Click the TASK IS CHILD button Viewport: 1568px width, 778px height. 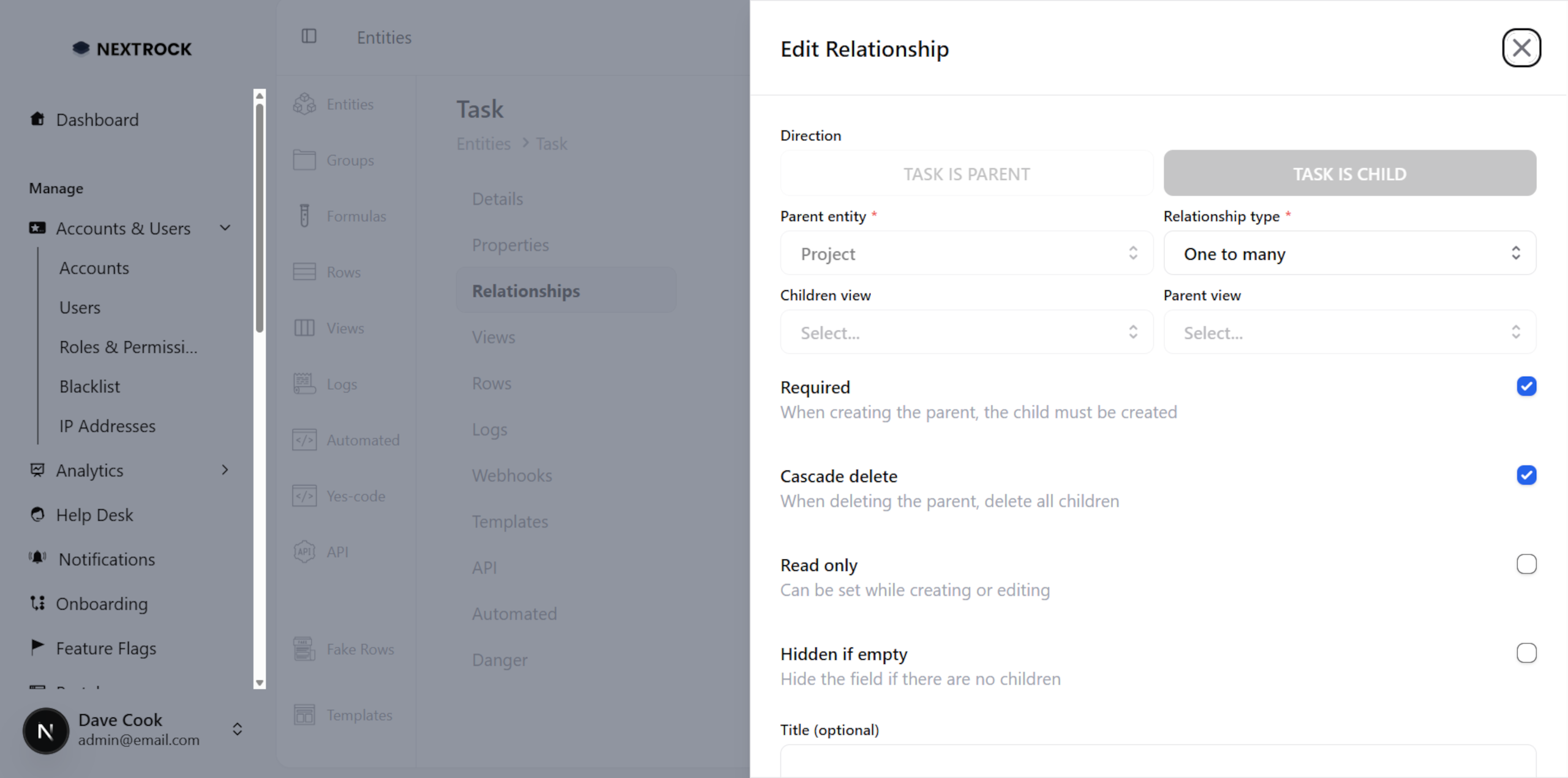[1349, 174]
